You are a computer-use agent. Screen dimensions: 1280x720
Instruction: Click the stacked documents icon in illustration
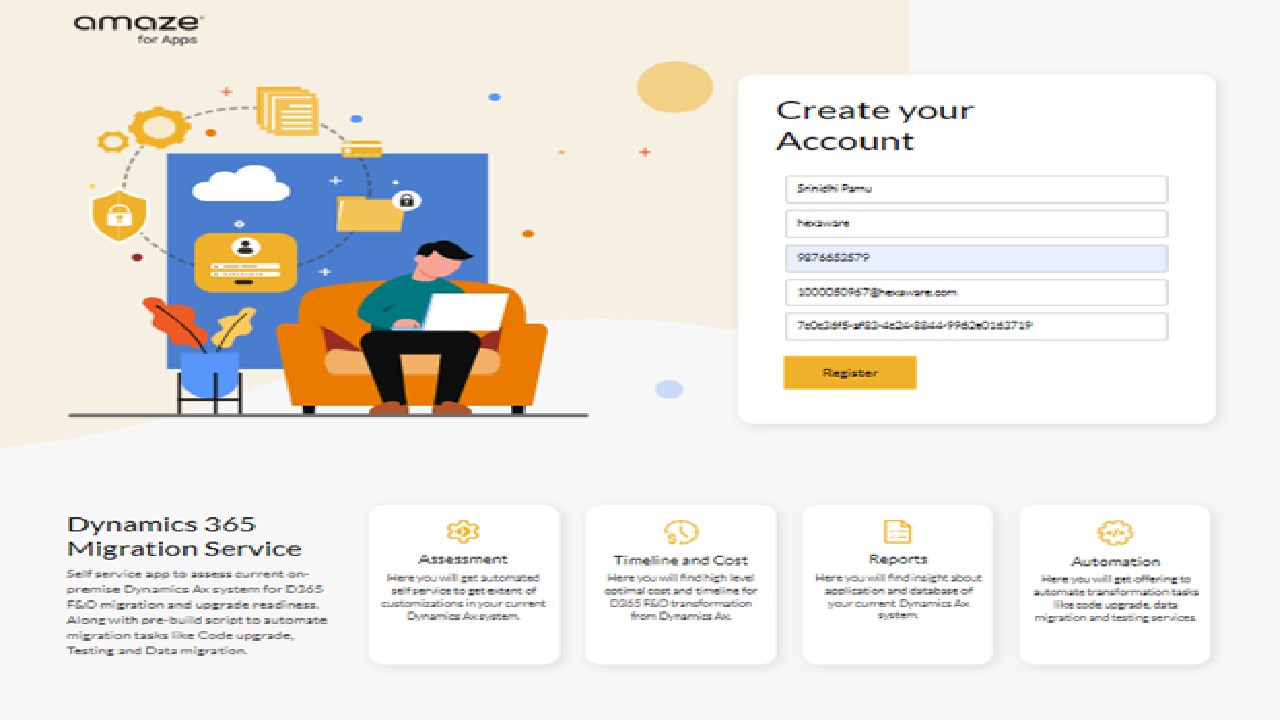click(x=288, y=110)
